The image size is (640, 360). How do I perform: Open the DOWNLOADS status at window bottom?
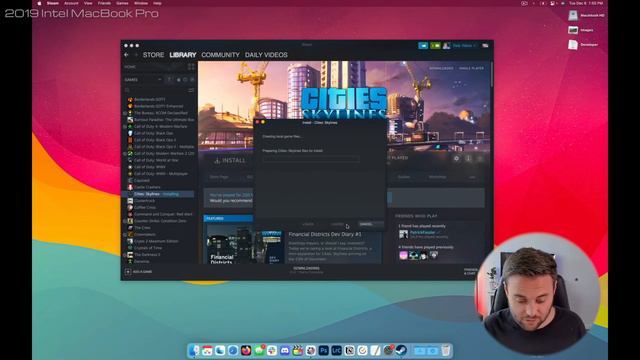(307, 270)
